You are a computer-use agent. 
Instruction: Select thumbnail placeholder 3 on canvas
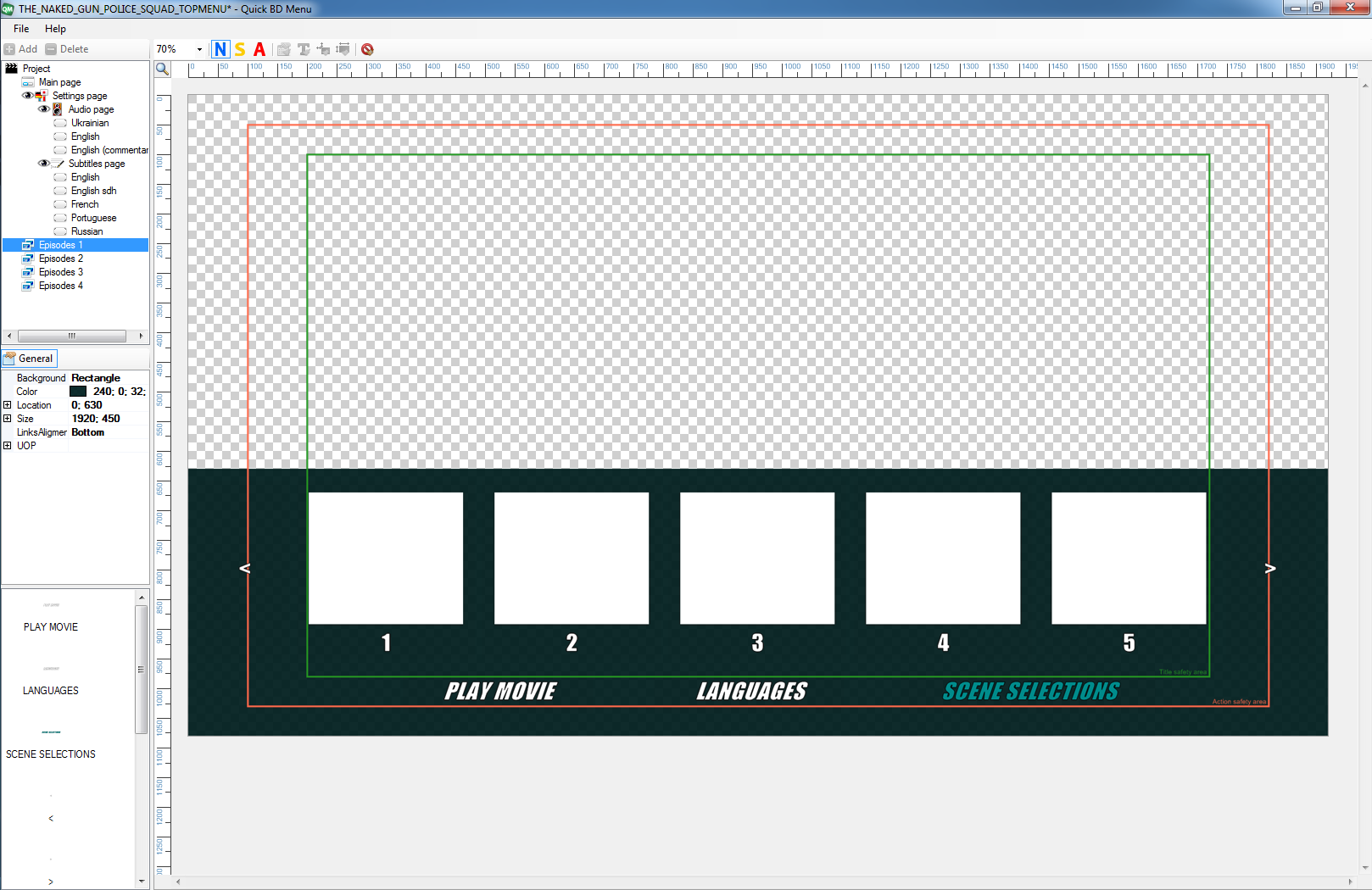coord(757,559)
